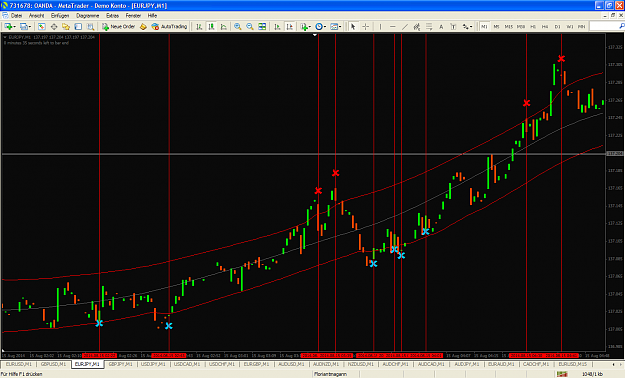Toggle chart shift icon

(290, 26)
